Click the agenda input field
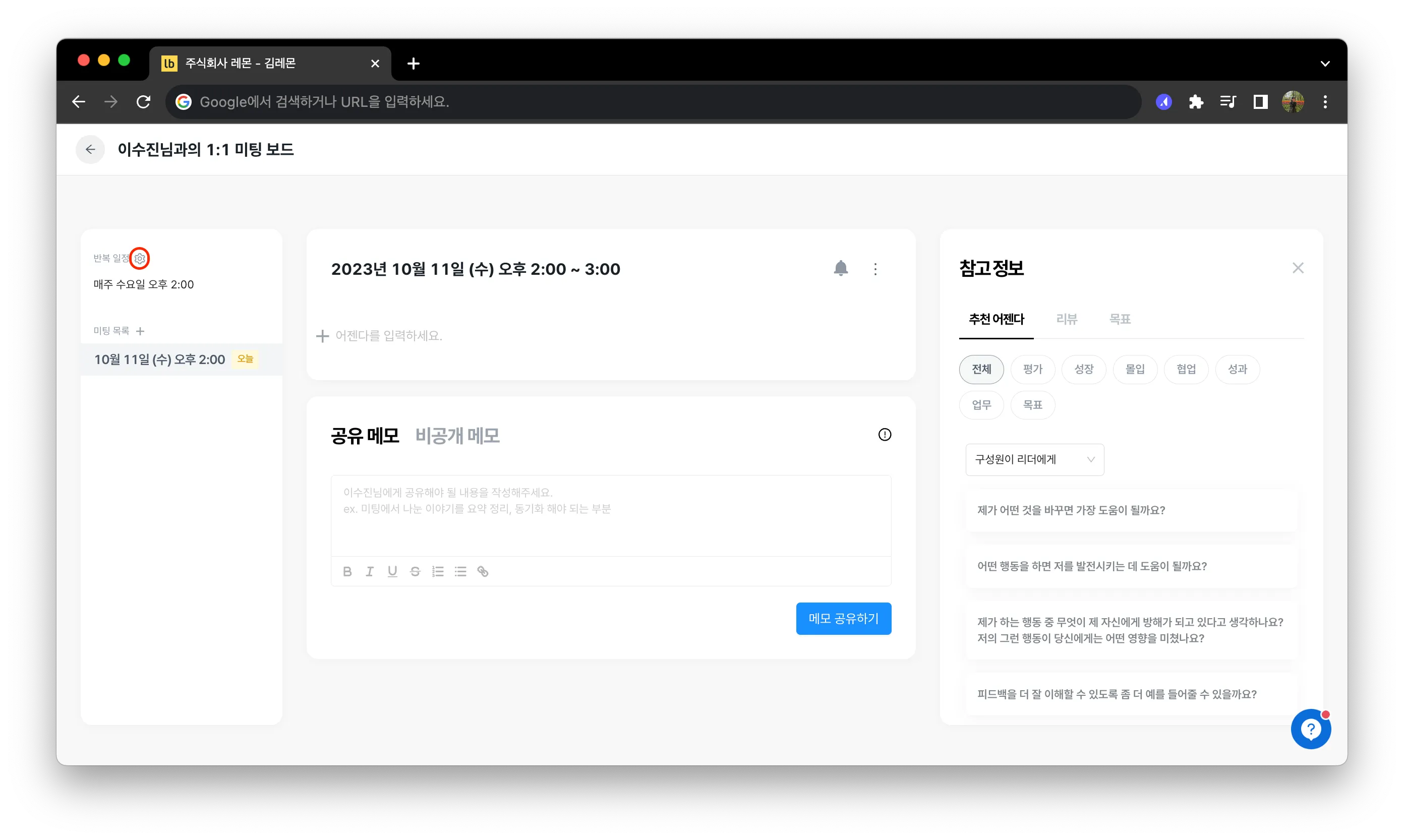 [x=610, y=336]
